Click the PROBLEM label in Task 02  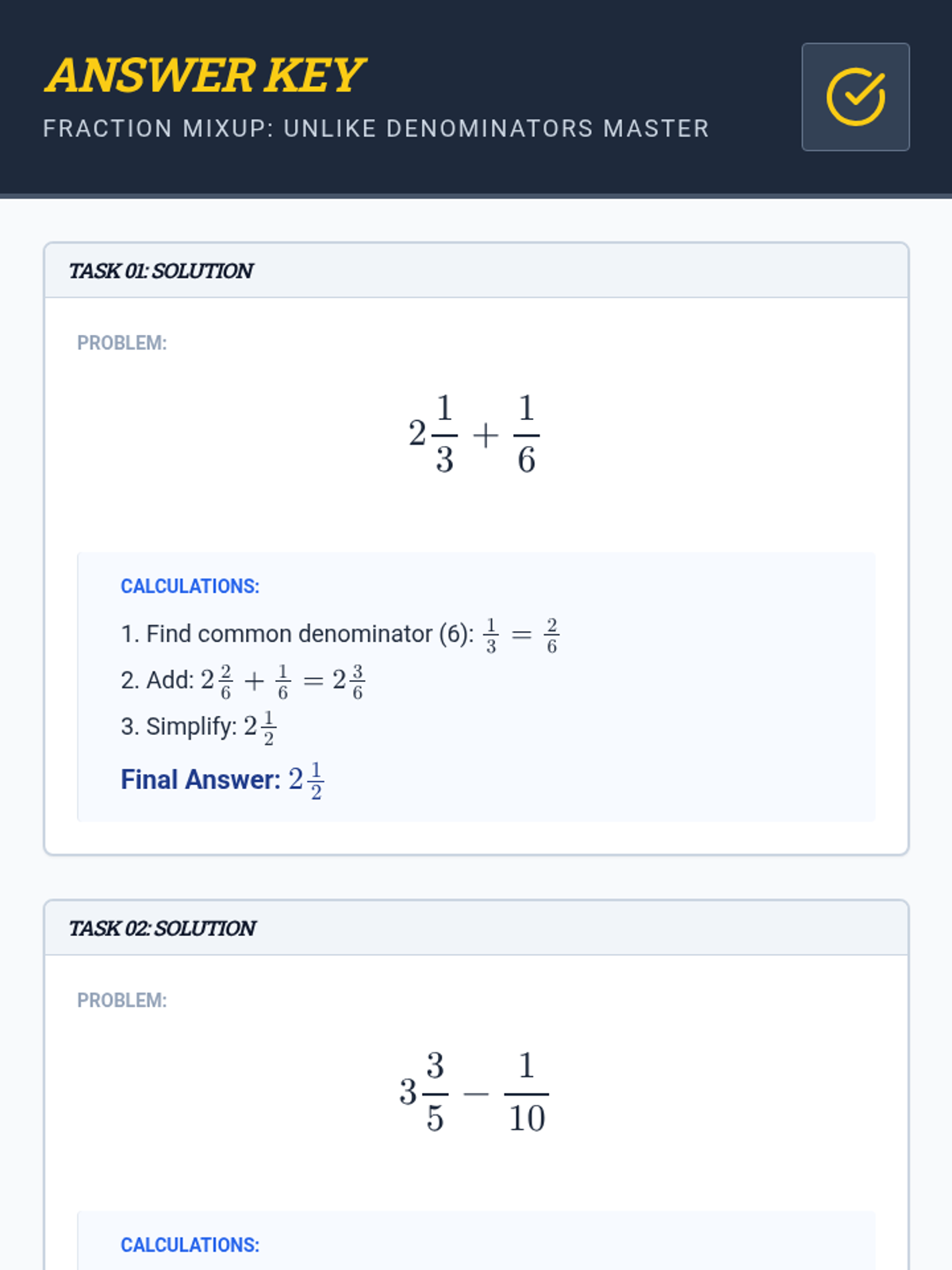click(x=121, y=1000)
